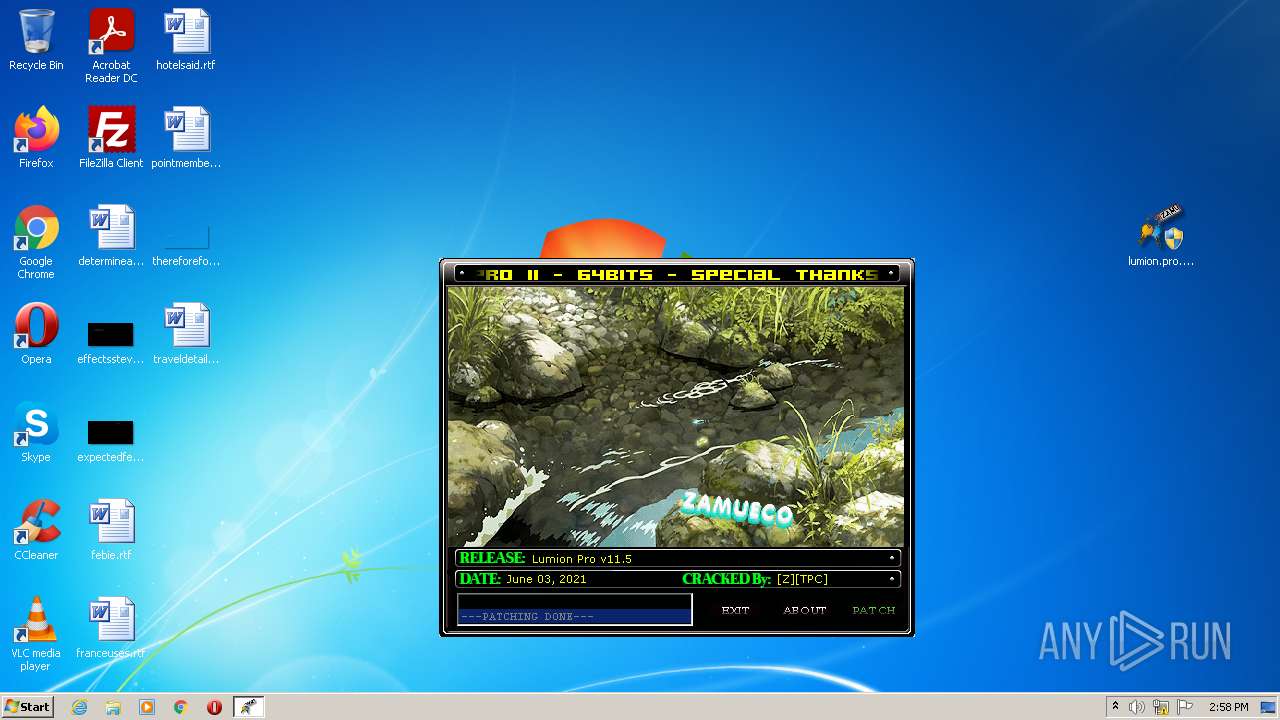Open Internet Explorer from taskbar
1280x720 pixels.
point(79,707)
